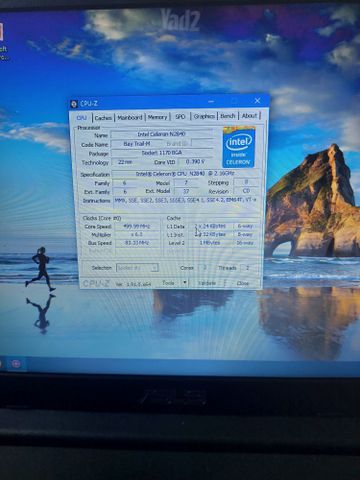The image size is (360, 480).
Task: Click the Technology 22 nm value
Action: pyautogui.click(x=125, y=162)
